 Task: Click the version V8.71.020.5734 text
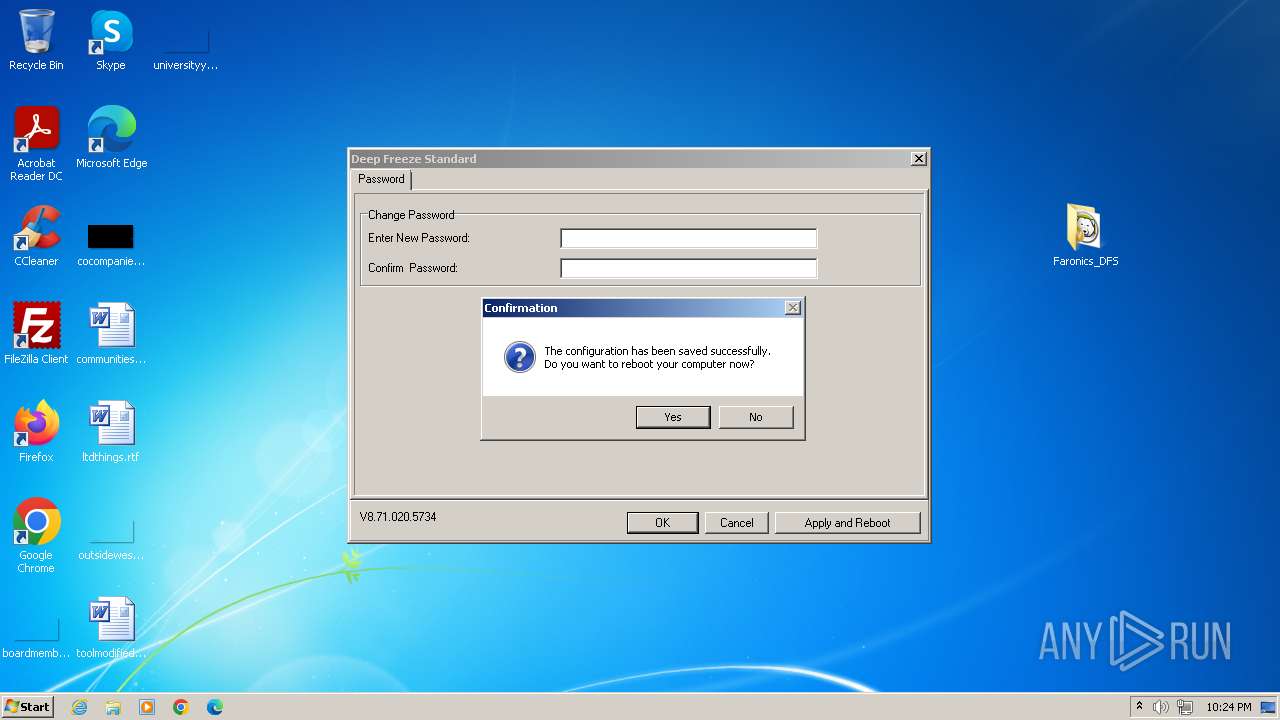point(398,517)
